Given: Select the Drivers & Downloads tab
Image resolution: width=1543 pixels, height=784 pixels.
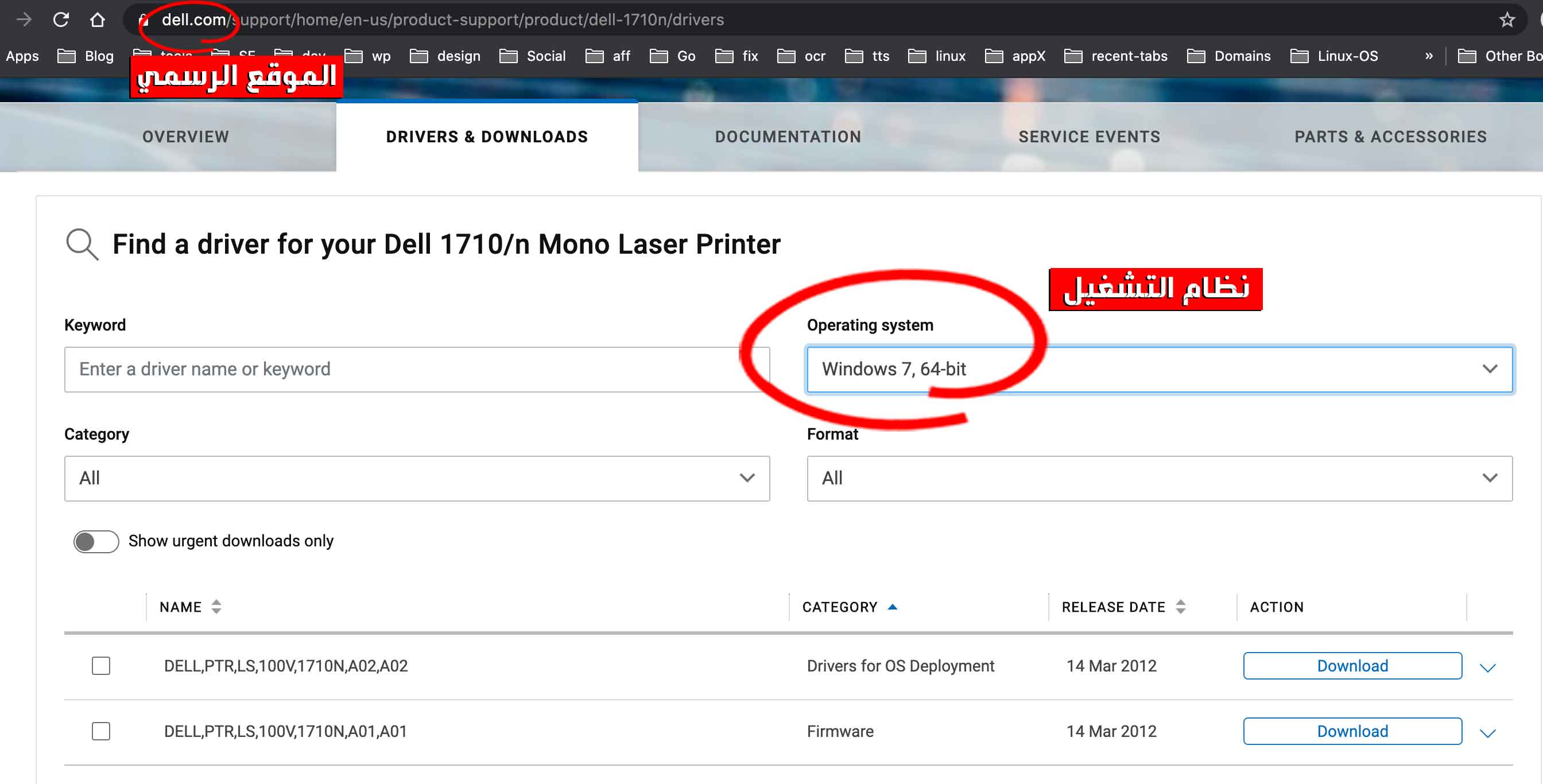Looking at the screenshot, I should coord(487,137).
